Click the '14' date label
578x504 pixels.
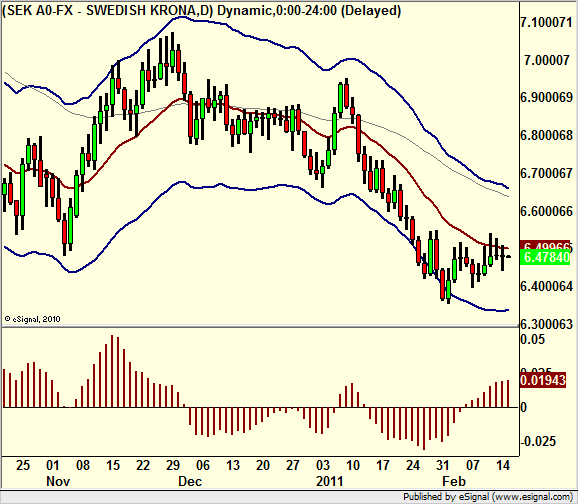tap(503, 466)
